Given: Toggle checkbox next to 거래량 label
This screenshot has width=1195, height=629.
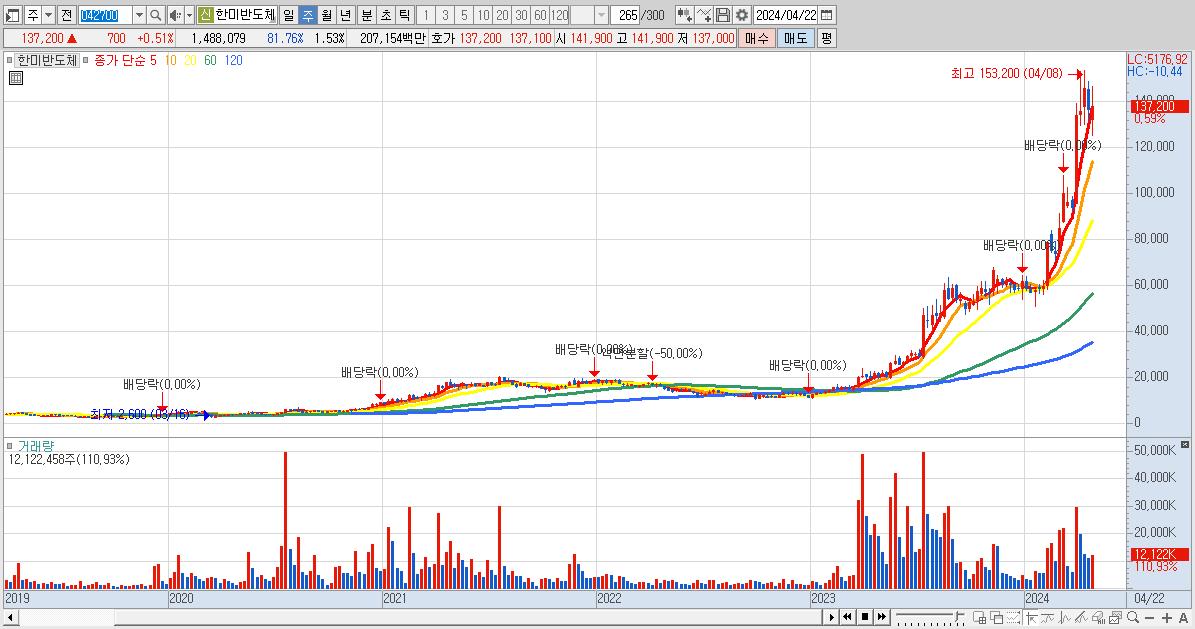Looking at the screenshot, I should [x=9, y=445].
